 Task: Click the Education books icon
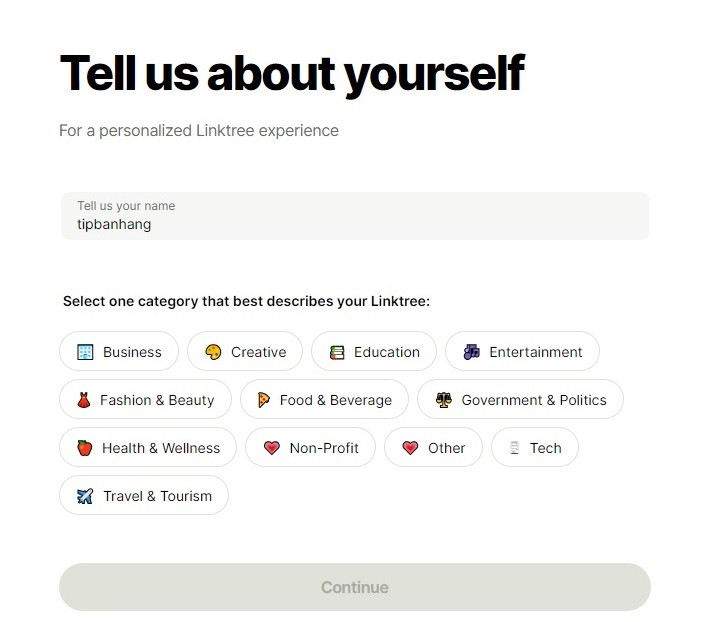coord(337,352)
